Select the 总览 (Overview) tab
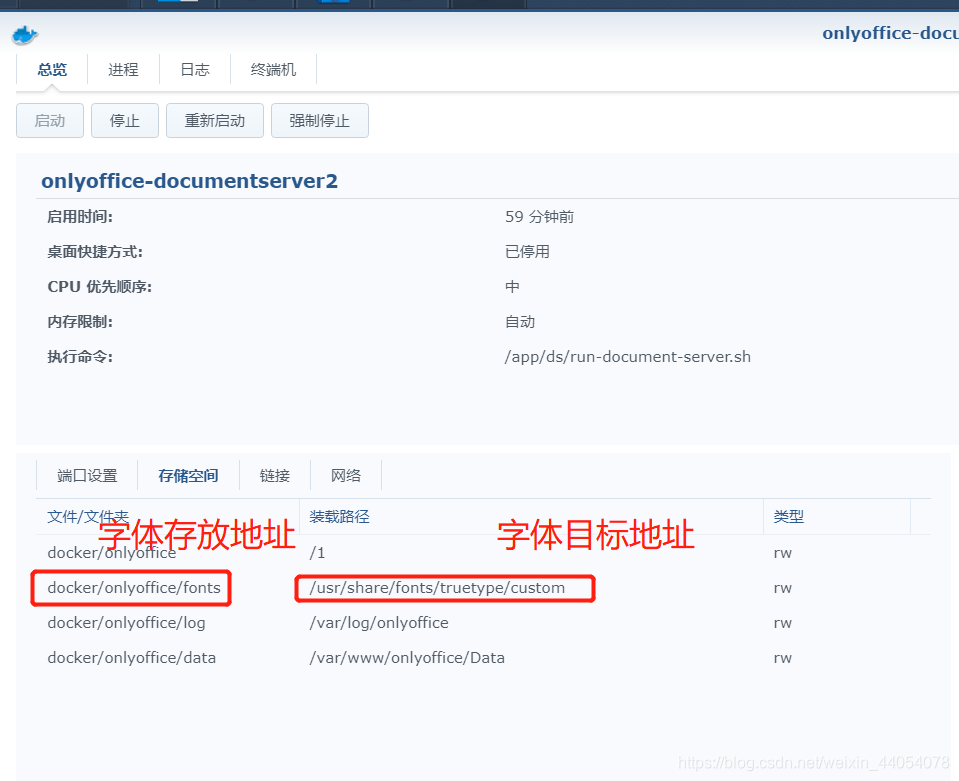The width and height of the screenshot is (959, 781). (x=52, y=69)
